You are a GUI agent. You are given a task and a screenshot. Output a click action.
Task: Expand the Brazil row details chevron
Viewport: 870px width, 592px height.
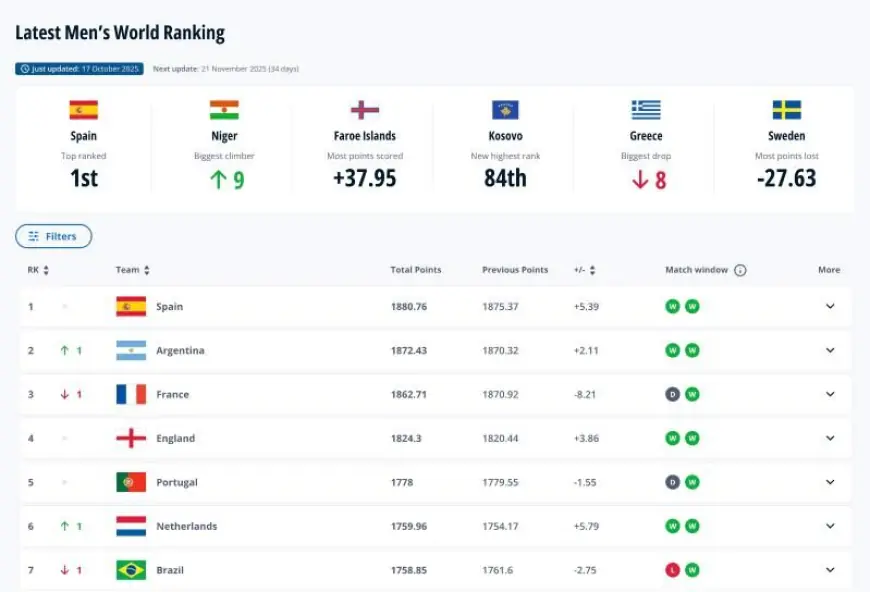(829, 570)
